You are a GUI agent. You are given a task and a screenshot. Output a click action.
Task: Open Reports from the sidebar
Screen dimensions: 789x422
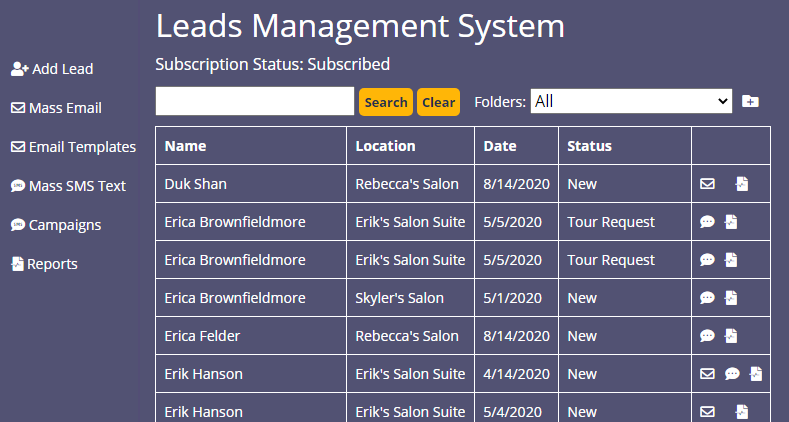44,264
